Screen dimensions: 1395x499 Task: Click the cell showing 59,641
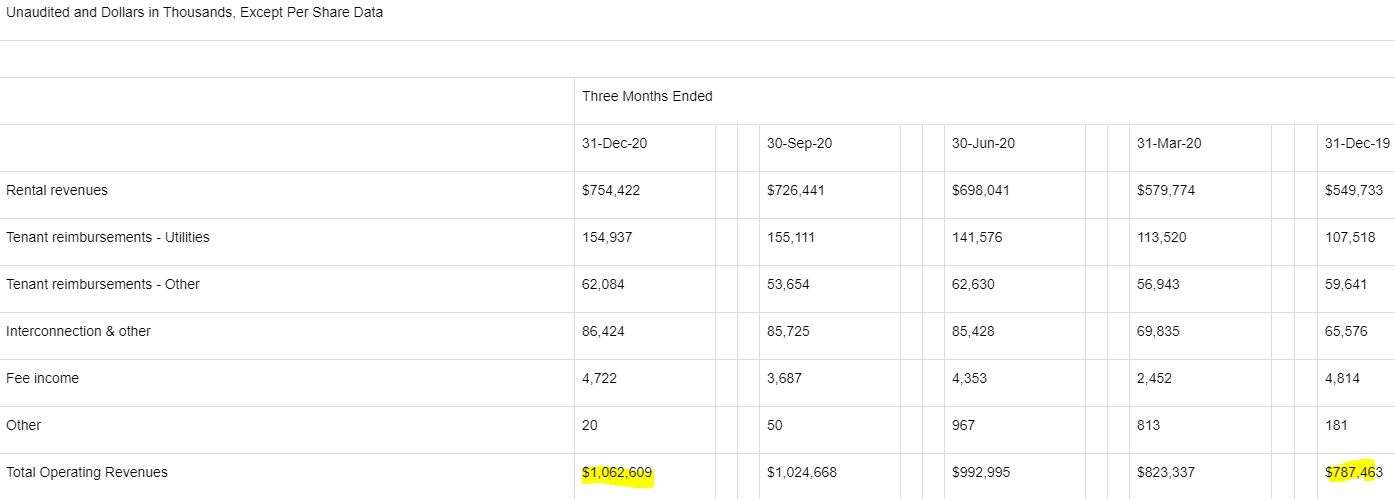click(x=1346, y=284)
